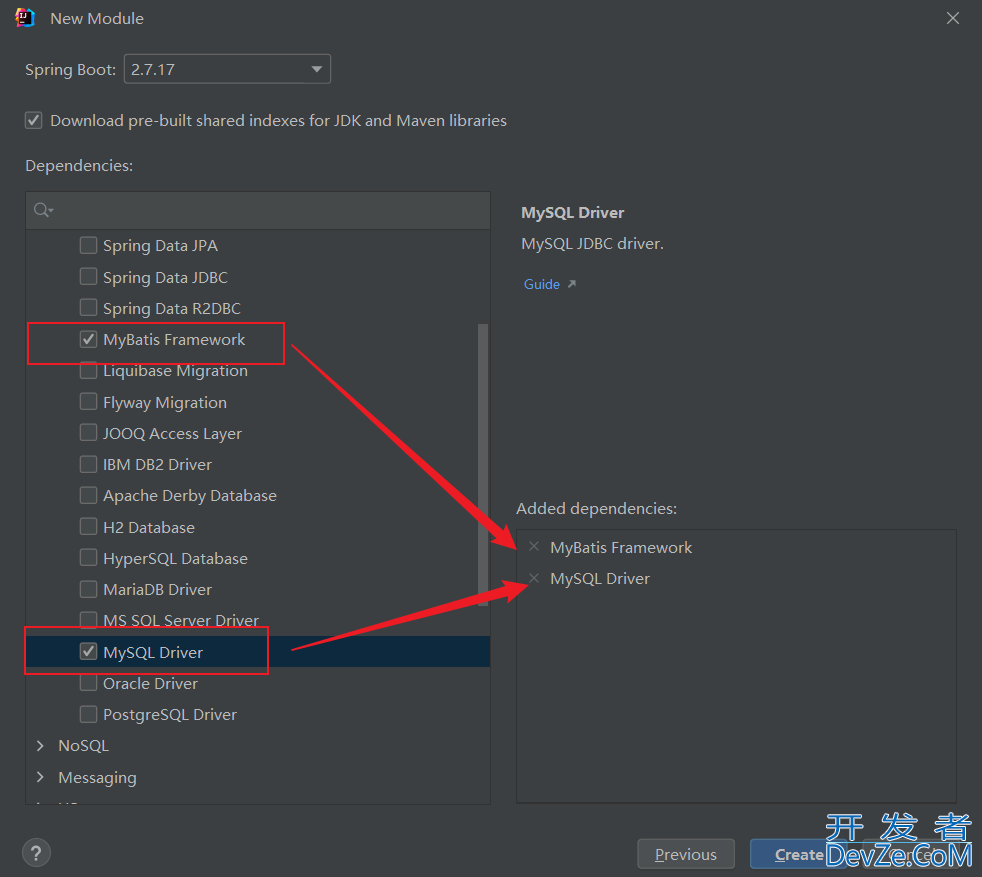Open the Guide link for MySQL Driver
Screen dimensions: 982x877
click(542, 284)
